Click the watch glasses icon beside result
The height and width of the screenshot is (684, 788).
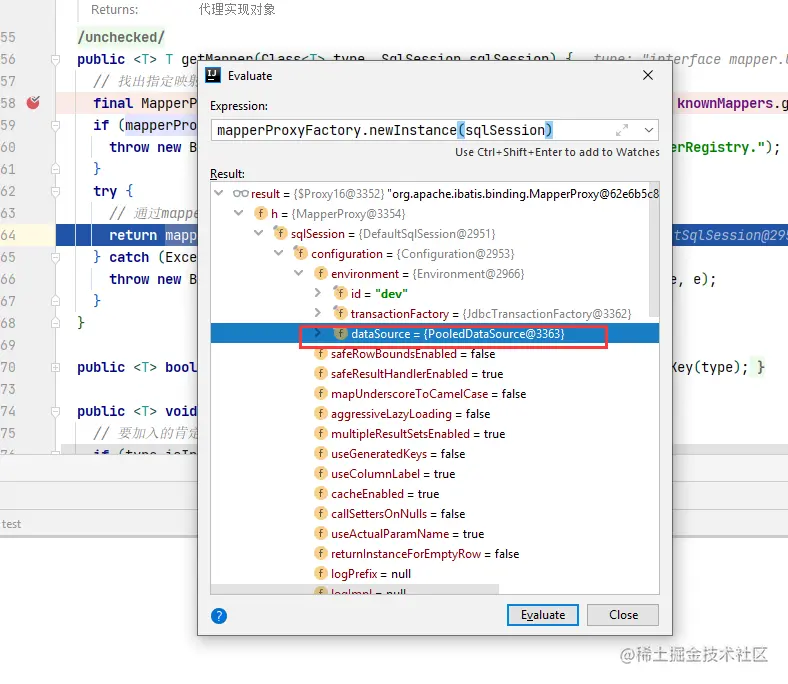pos(241,193)
